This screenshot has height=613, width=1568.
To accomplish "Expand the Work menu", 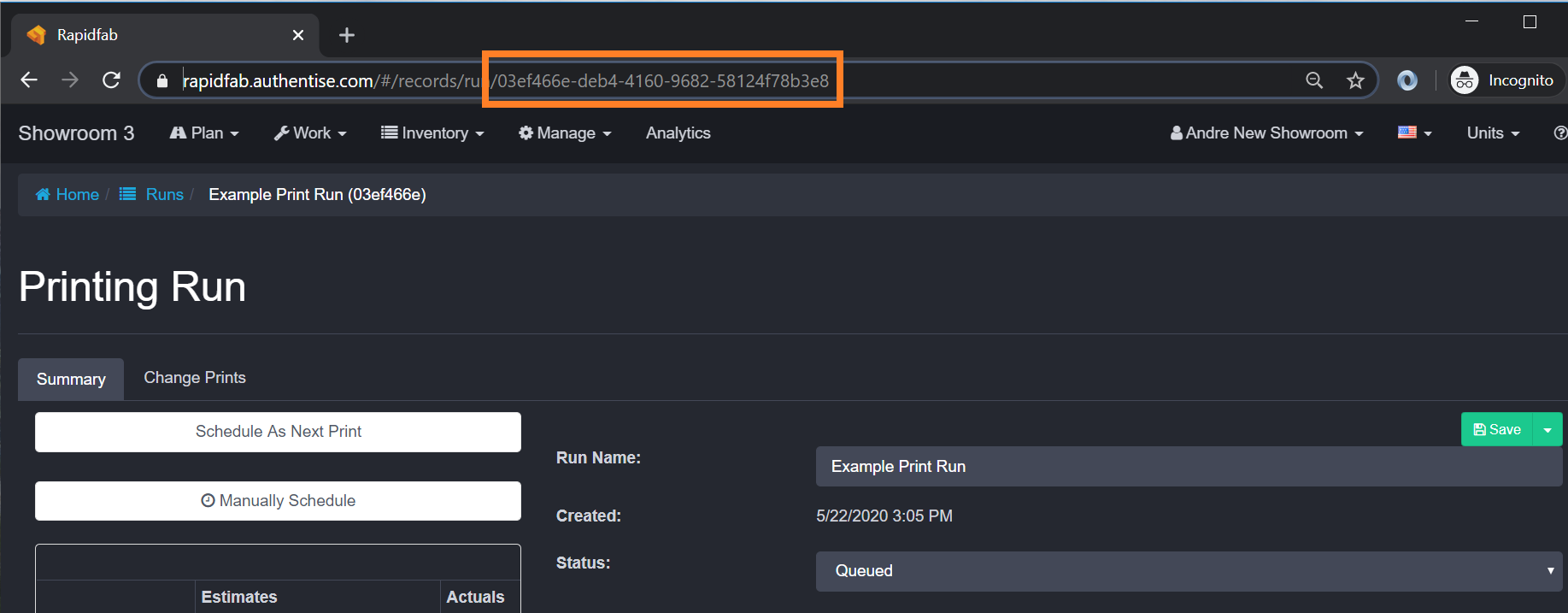I will click(310, 133).
